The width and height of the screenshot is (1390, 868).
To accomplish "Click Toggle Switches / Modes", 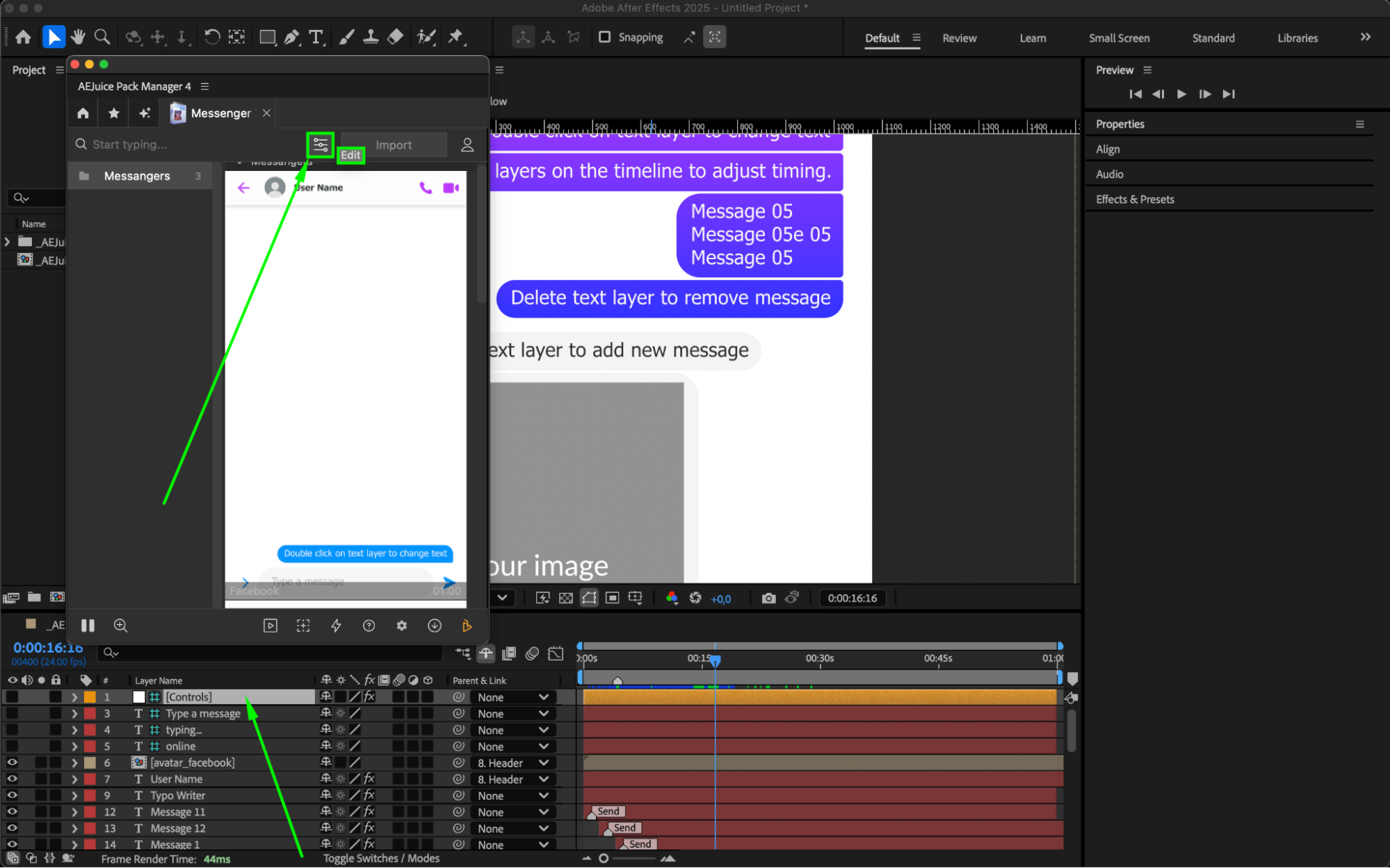I will (x=381, y=858).
